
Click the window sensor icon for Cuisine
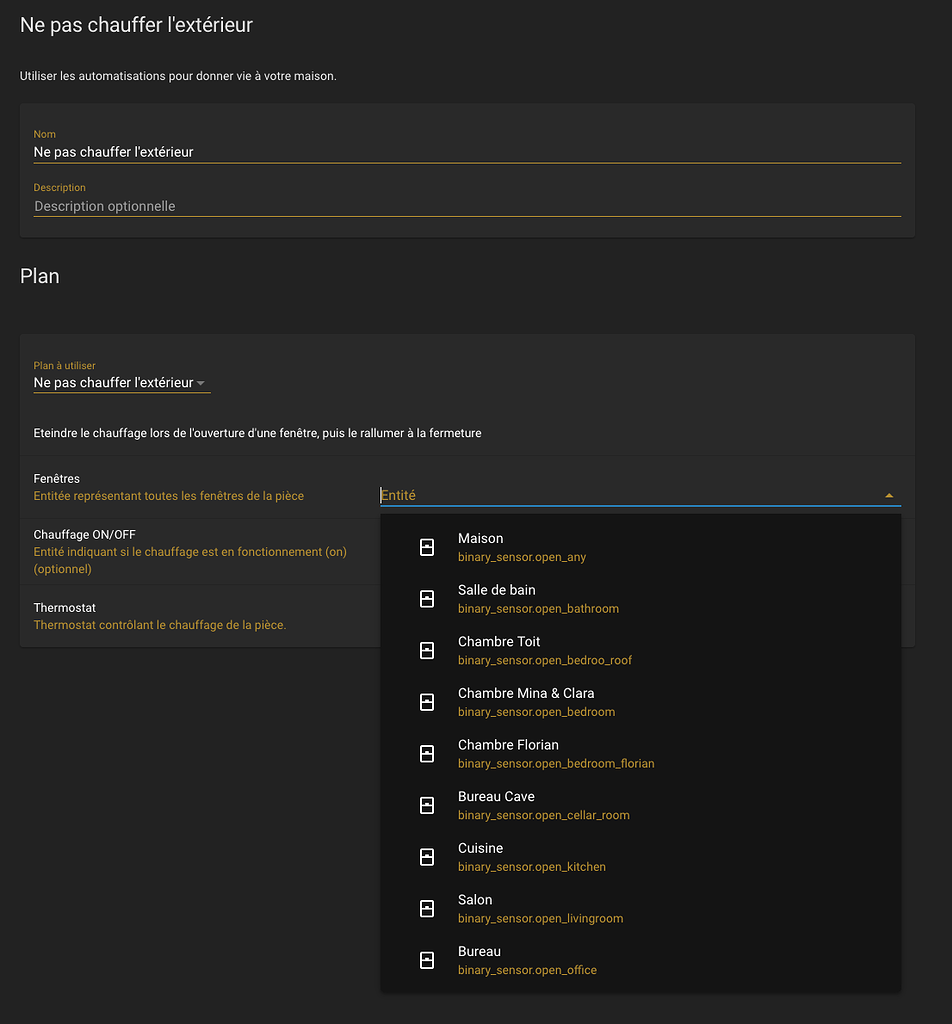point(427,856)
